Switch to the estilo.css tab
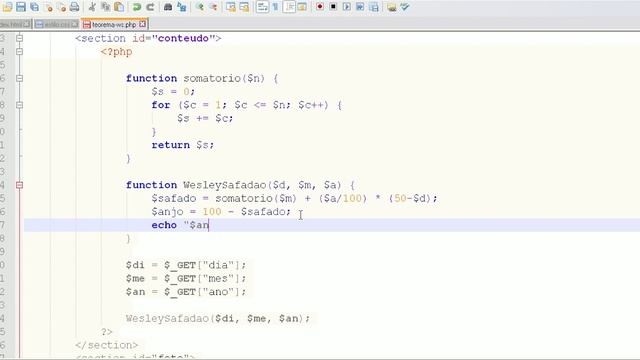Viewport: 640px width, 360px height. click(x=57, y=24)
